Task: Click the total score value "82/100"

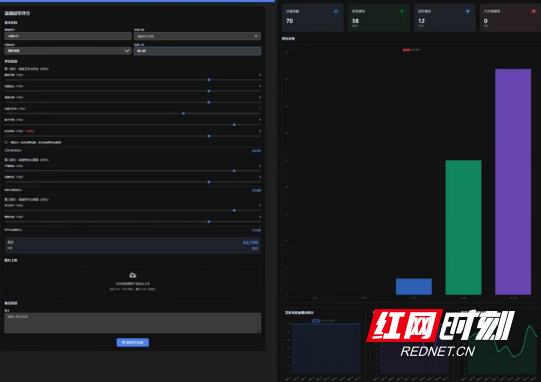Action: coord(250,243)
